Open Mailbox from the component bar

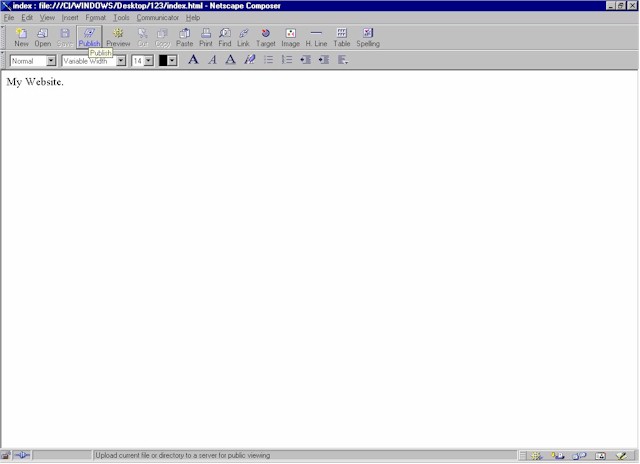tap(558, 455)
